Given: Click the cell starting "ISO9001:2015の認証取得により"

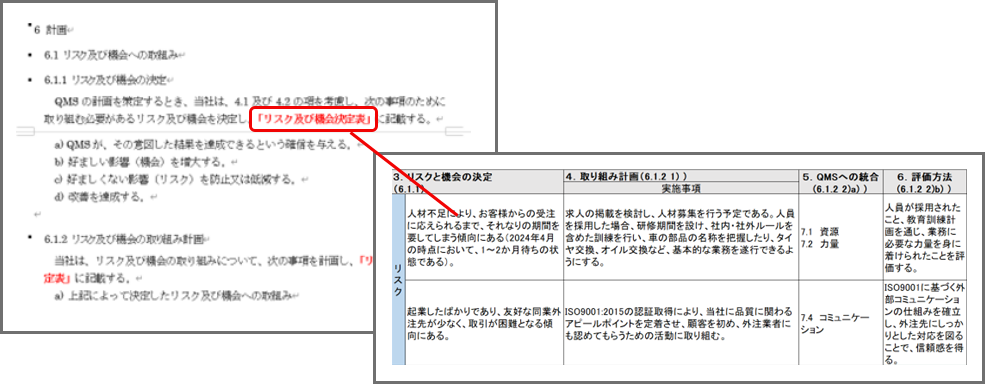Looking at the screenshot, I should (x=680, y=323).
